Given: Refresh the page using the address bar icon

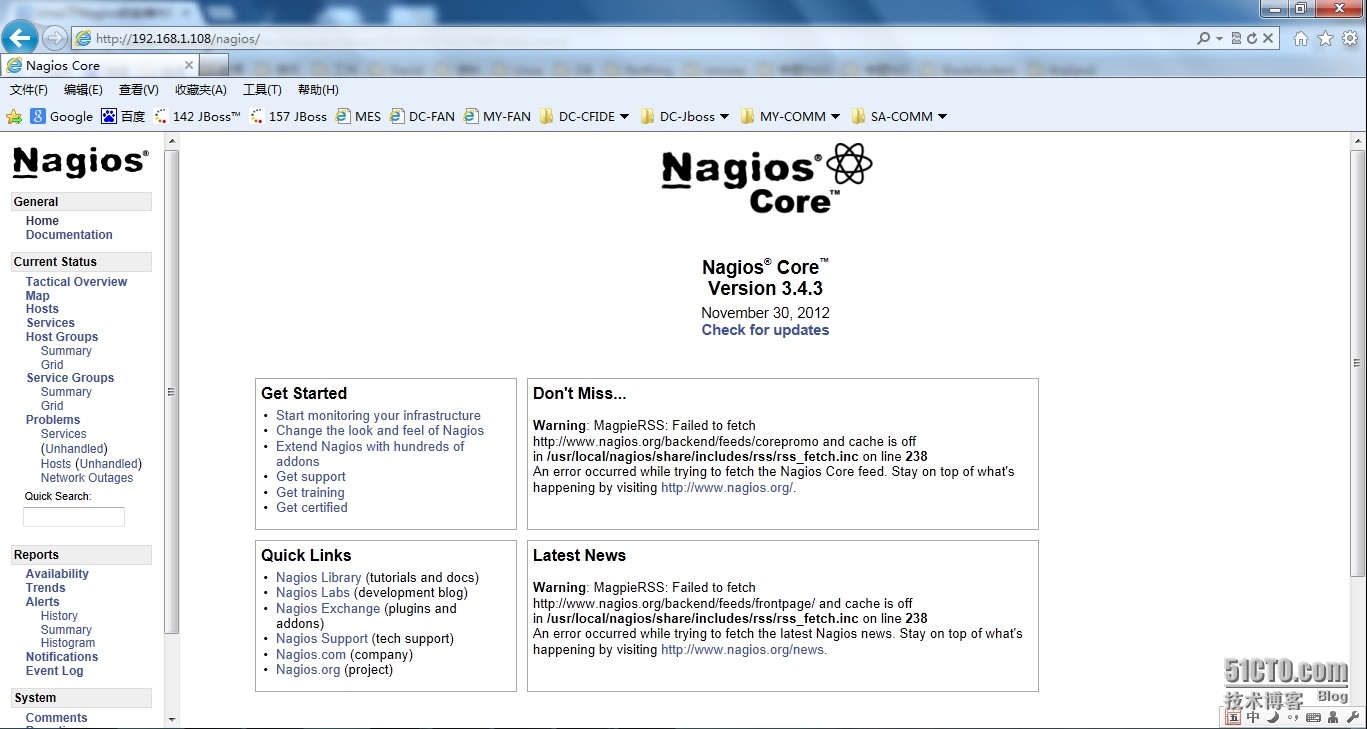Looking at the screenshot, I should point(1252,38).
